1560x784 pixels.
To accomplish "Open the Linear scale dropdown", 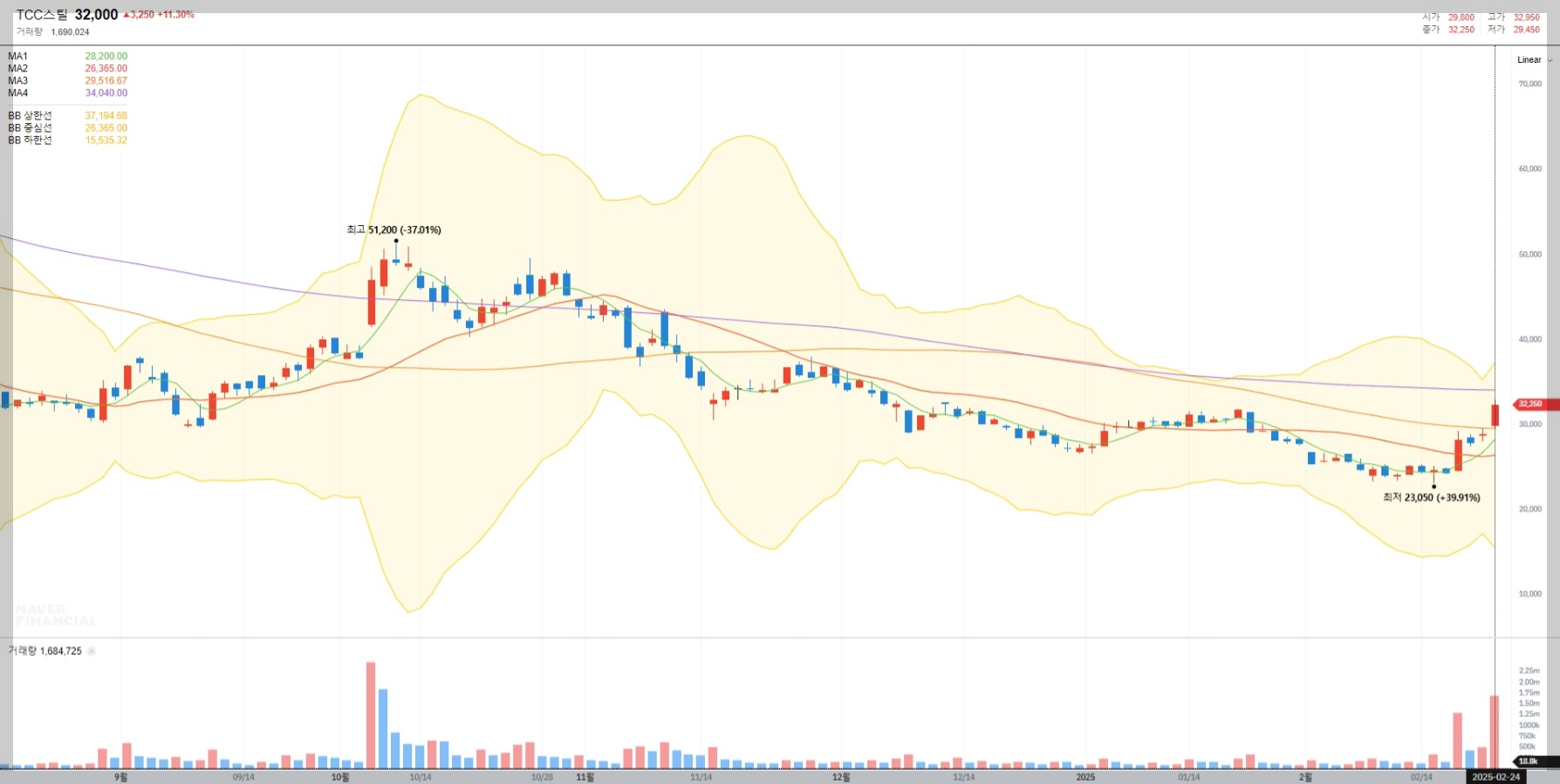I will (x=1535, y=60).
